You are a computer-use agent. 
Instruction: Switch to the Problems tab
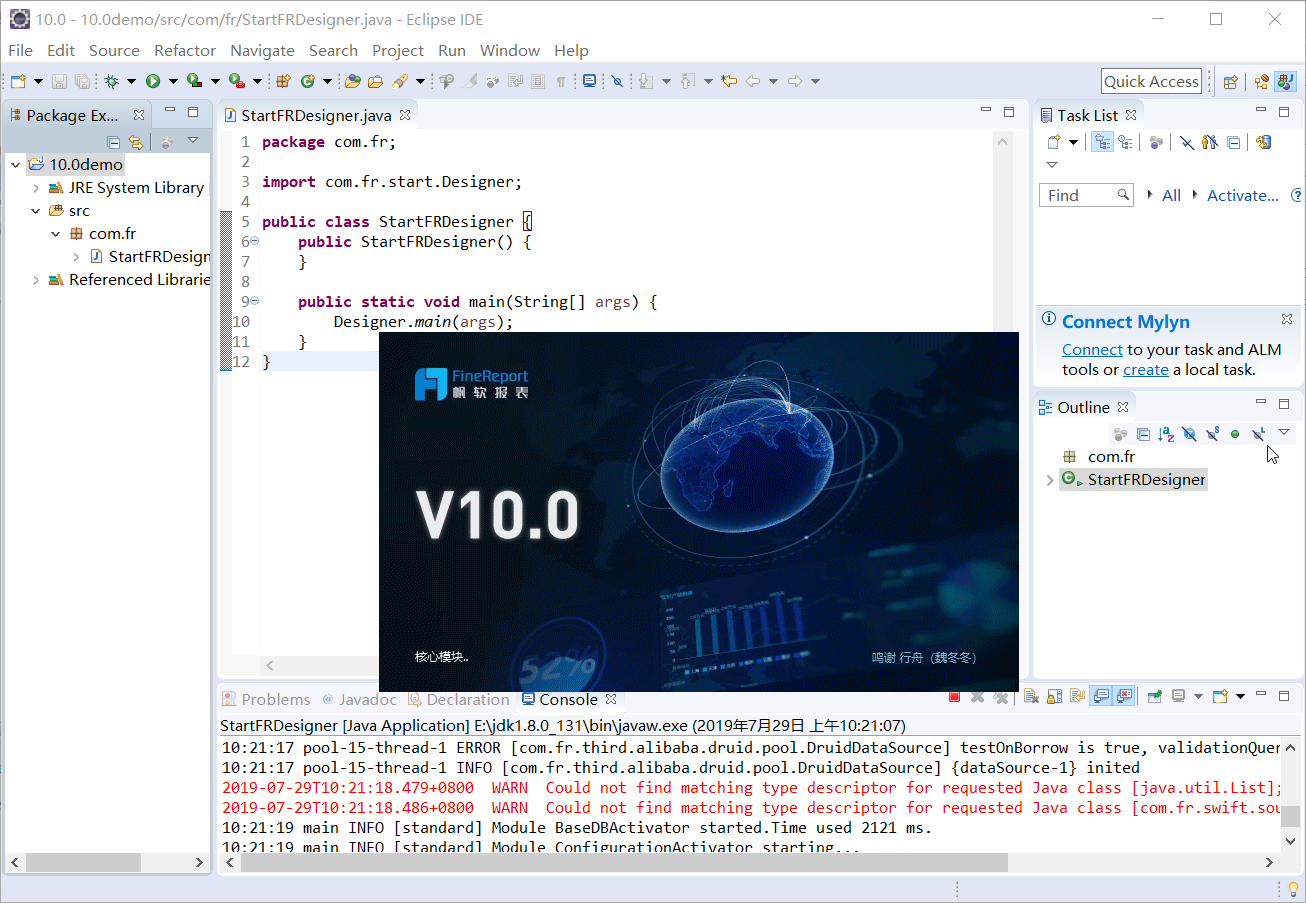pyautogui.click(x=275, y=699)
